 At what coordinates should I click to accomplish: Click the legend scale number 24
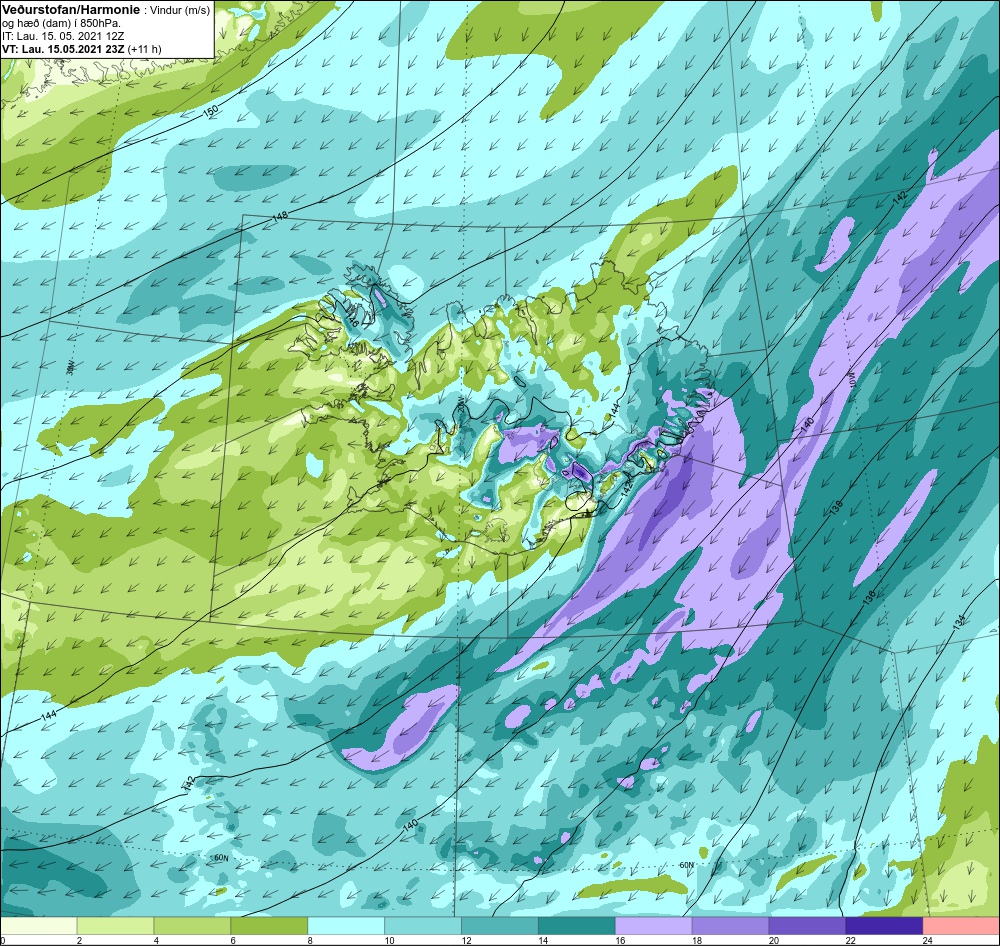[927, 940]
